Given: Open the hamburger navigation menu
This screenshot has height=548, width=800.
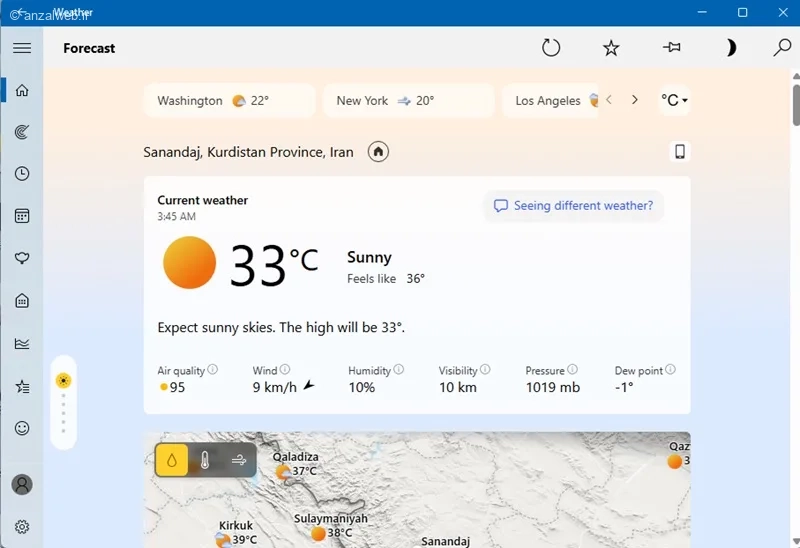Looking at the screenshot, I should coord(22,48).
